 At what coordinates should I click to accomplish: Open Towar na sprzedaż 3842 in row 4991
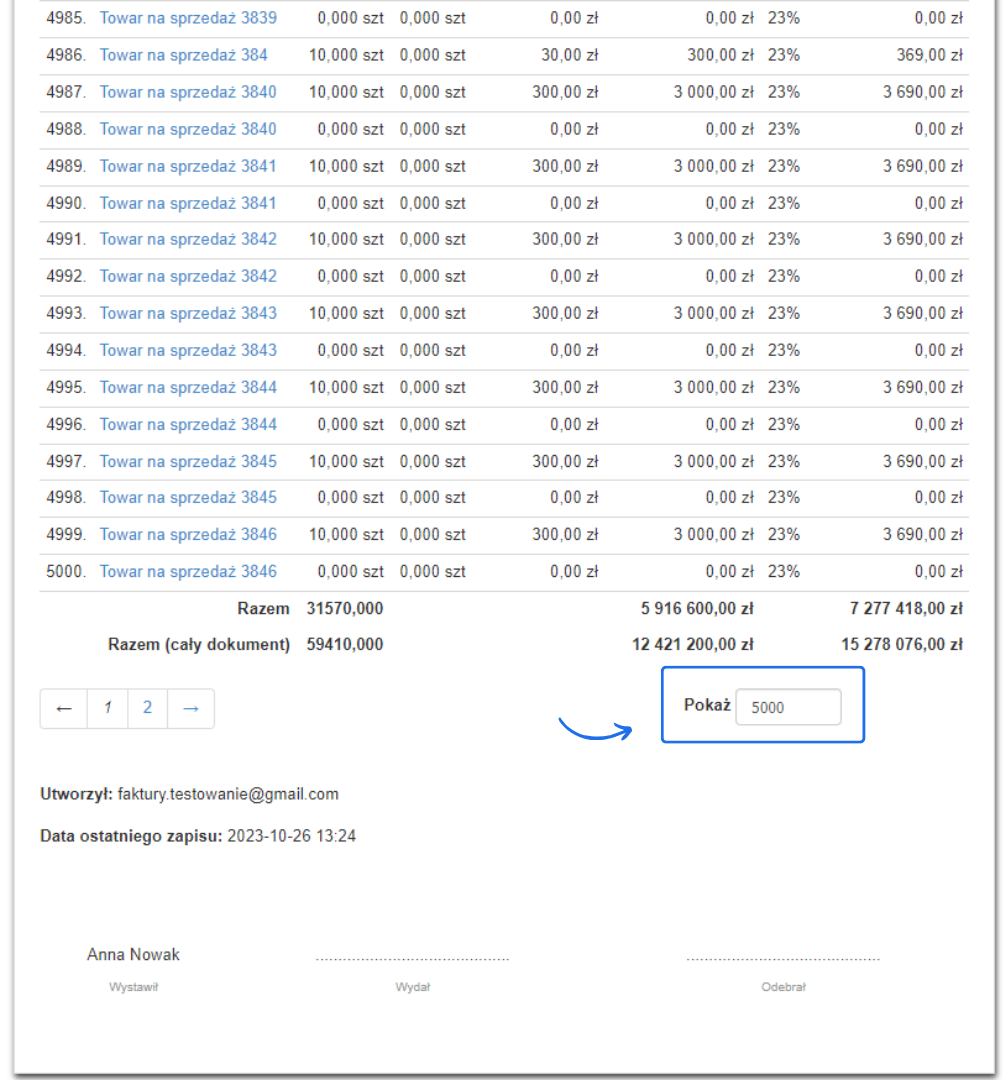[x=188, y=239]
